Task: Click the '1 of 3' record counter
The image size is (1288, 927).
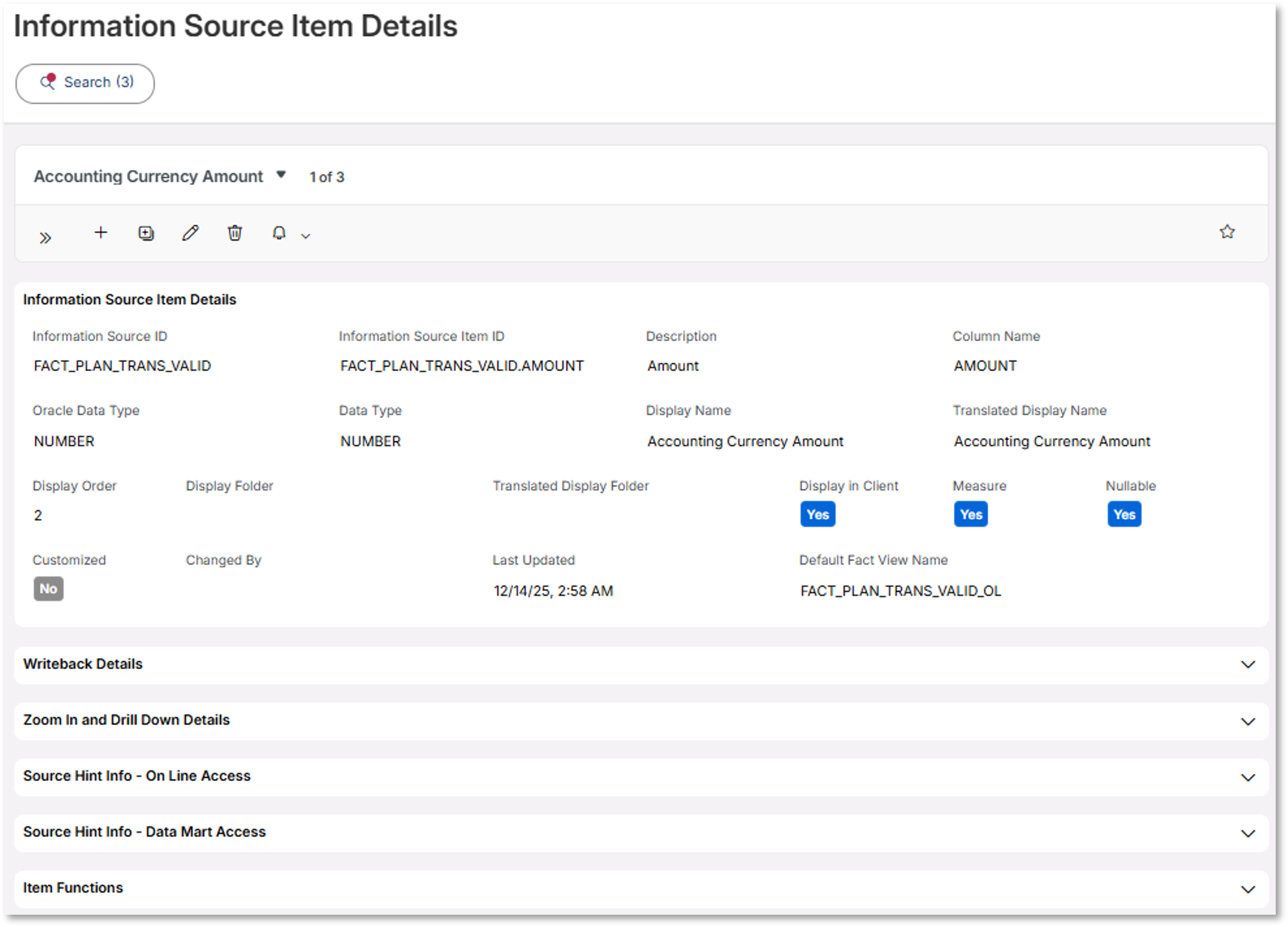Action: pyautogui.click(x=327, y=177)
